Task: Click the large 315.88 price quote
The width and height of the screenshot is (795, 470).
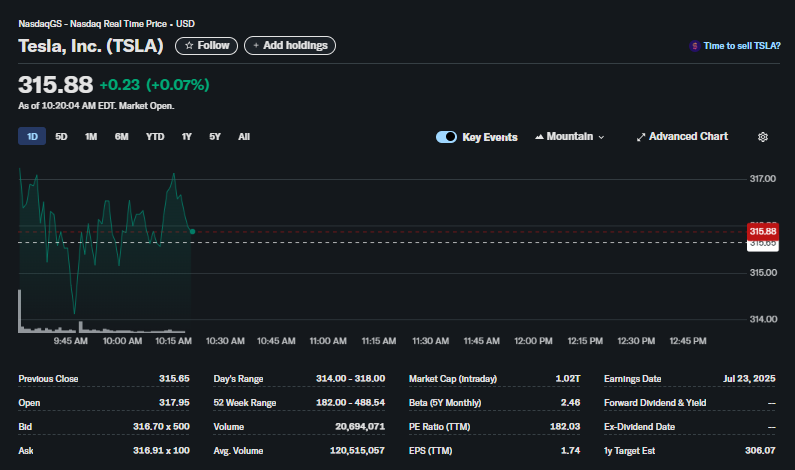Action: point(56,85)
